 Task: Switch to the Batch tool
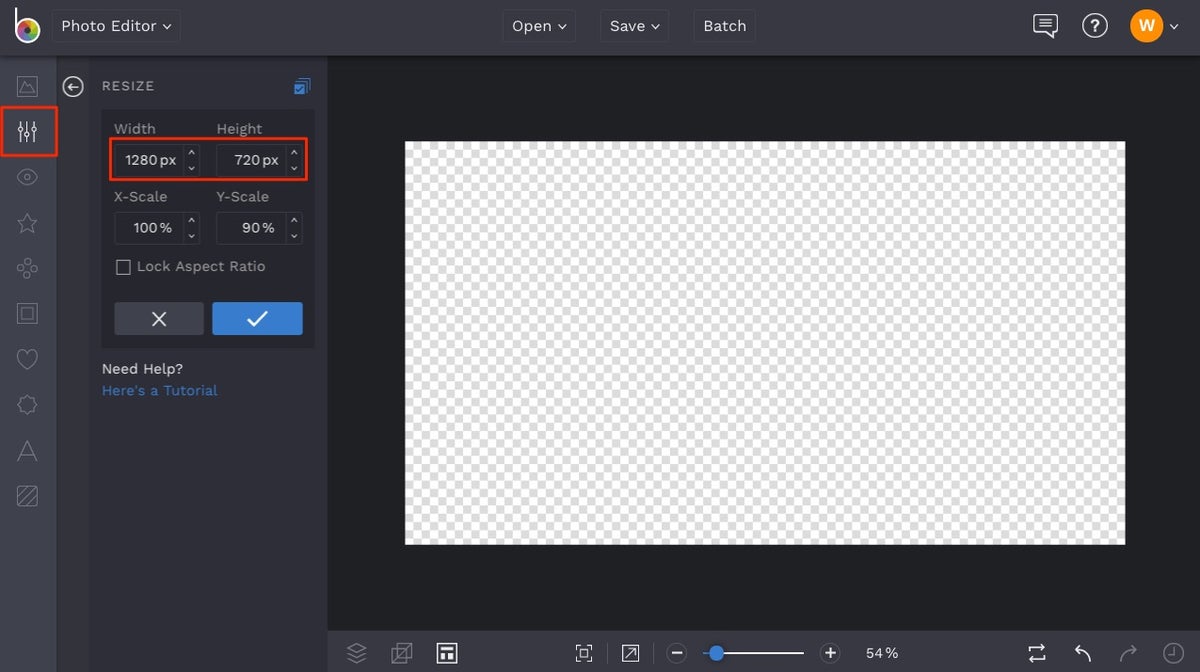pyautogui.click(x=724, y=26)
